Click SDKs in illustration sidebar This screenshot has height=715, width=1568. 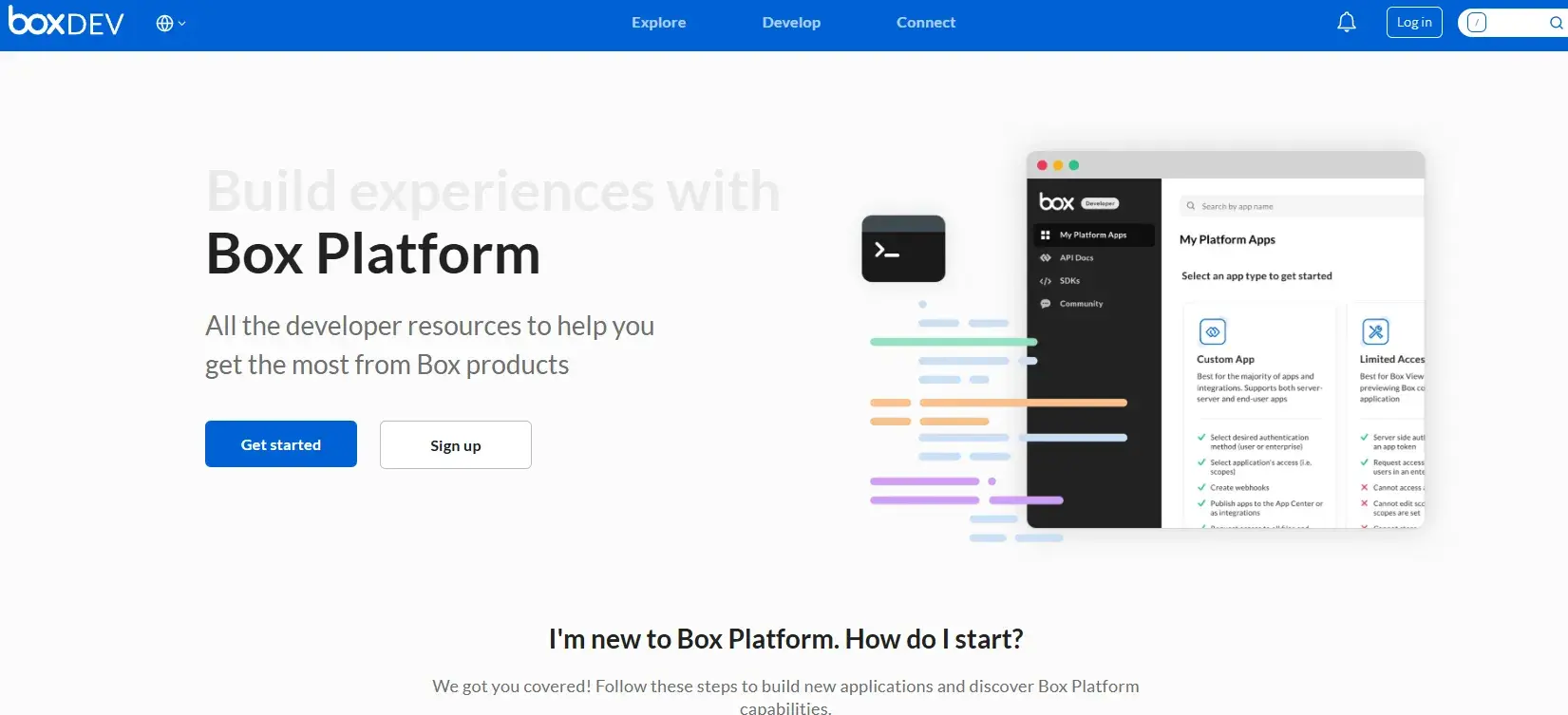click(x=1061, y=281)
